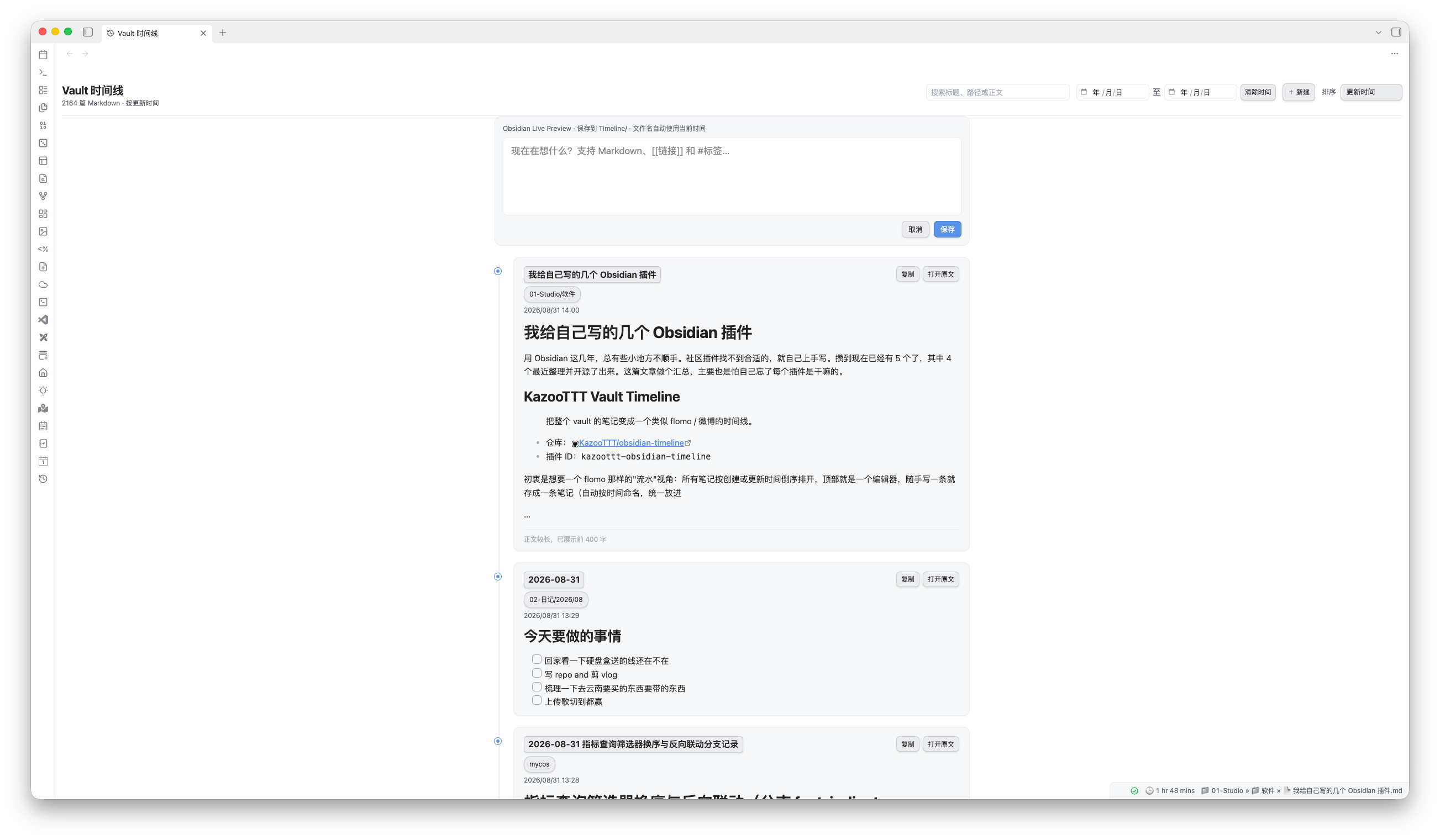1440x840 pixels.
Task: Click the calendar day-1 icon
Action: pyautogui.click(x=43, y=462)
